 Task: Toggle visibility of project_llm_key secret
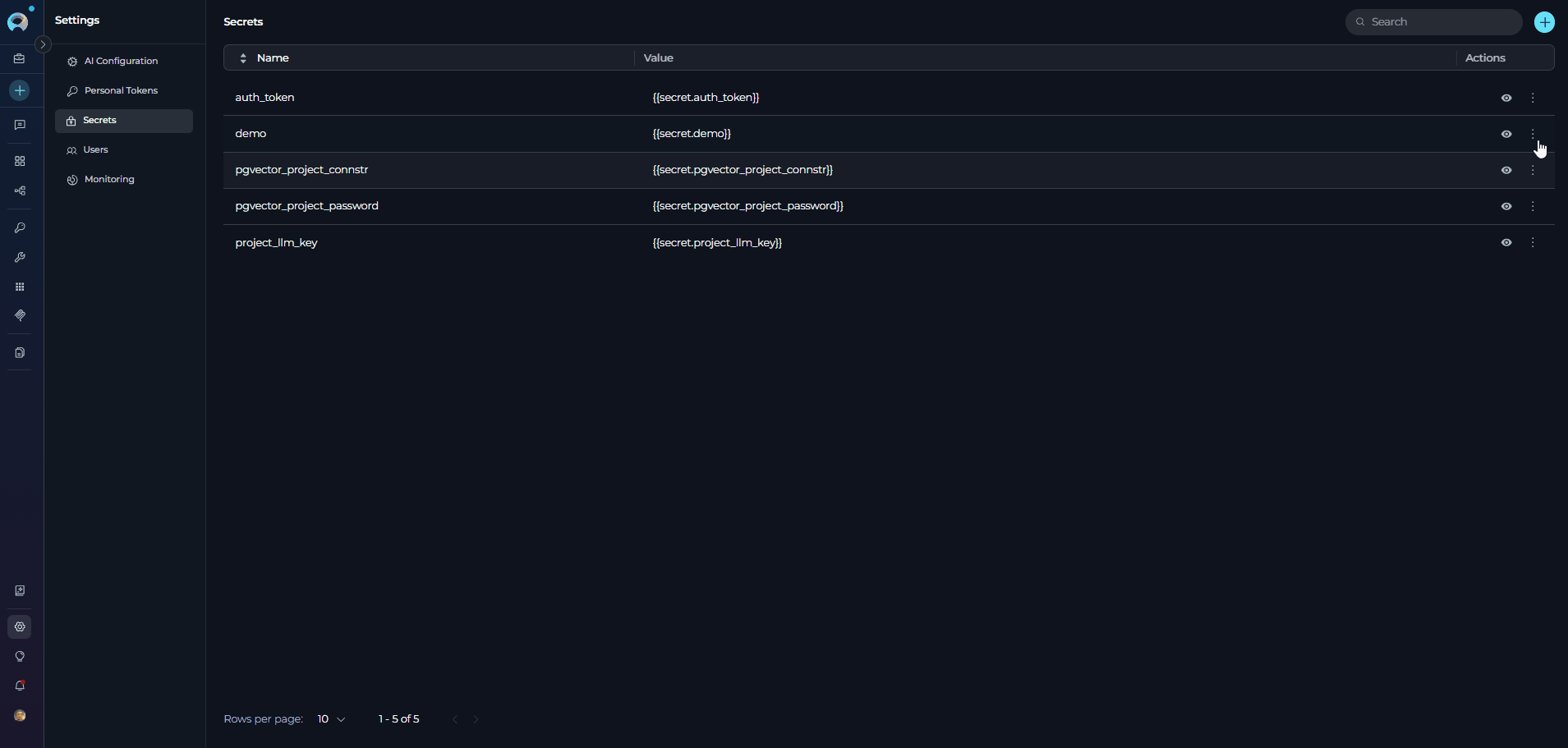tap(1506, 242)
